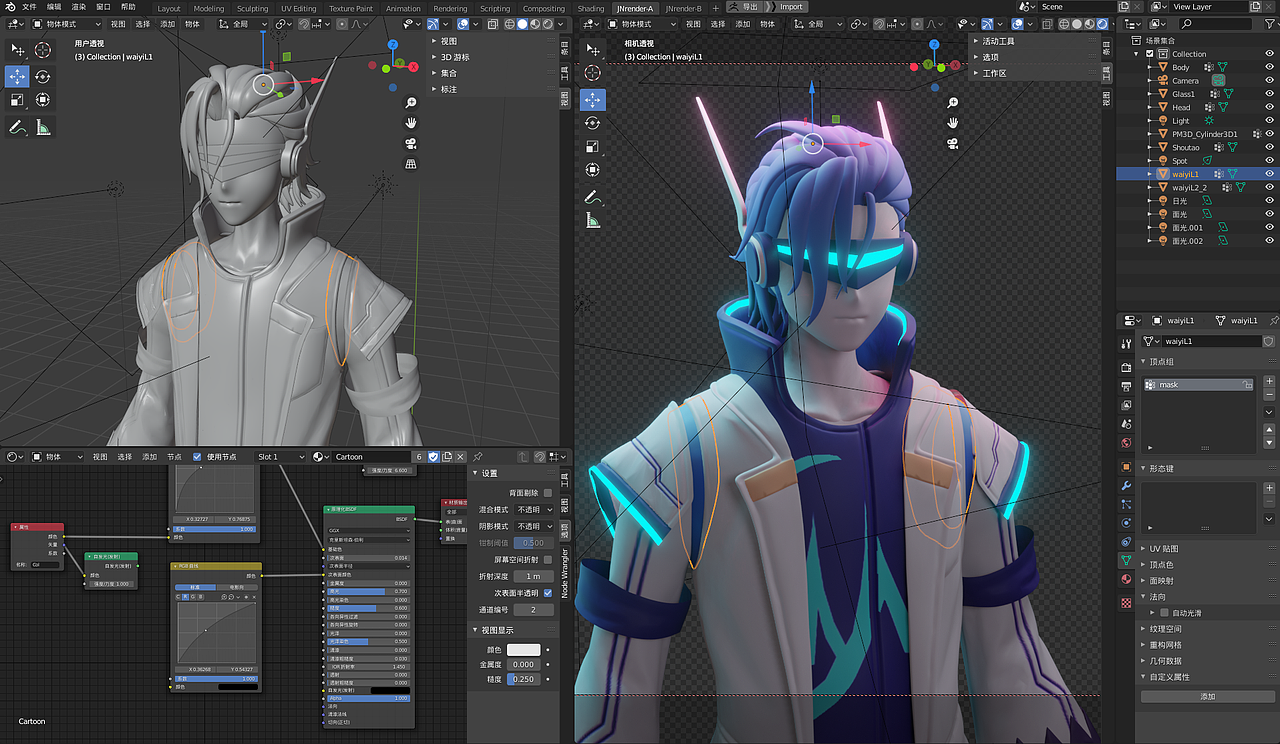Open the World properties tab
1280x744 pixels.
(x=1126, y=443)
